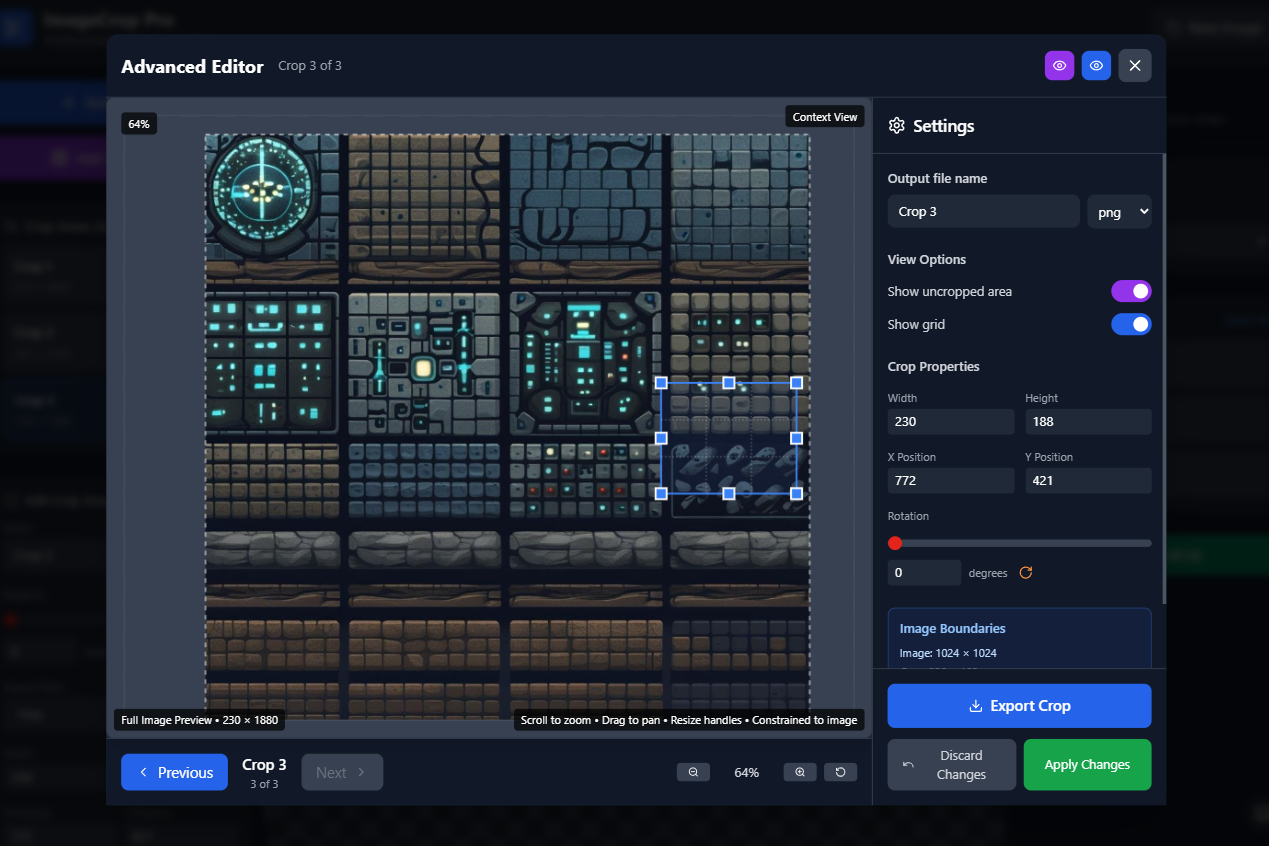The image size is (1269, 846).
Task: Click the right-middle crop resize handle
Action: coord(797,438)
